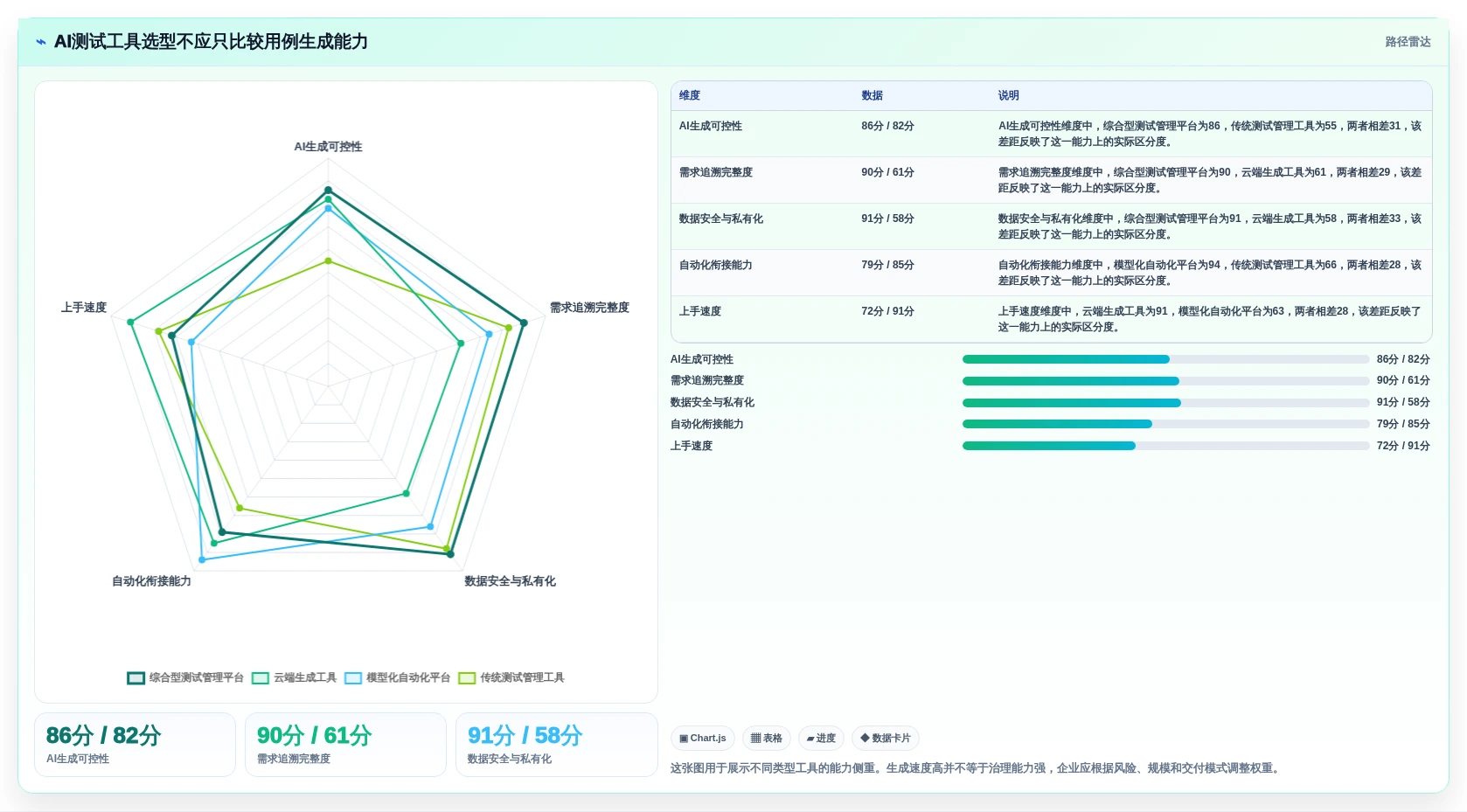Click the 上手速度 radar axis label

pos(84,308)
